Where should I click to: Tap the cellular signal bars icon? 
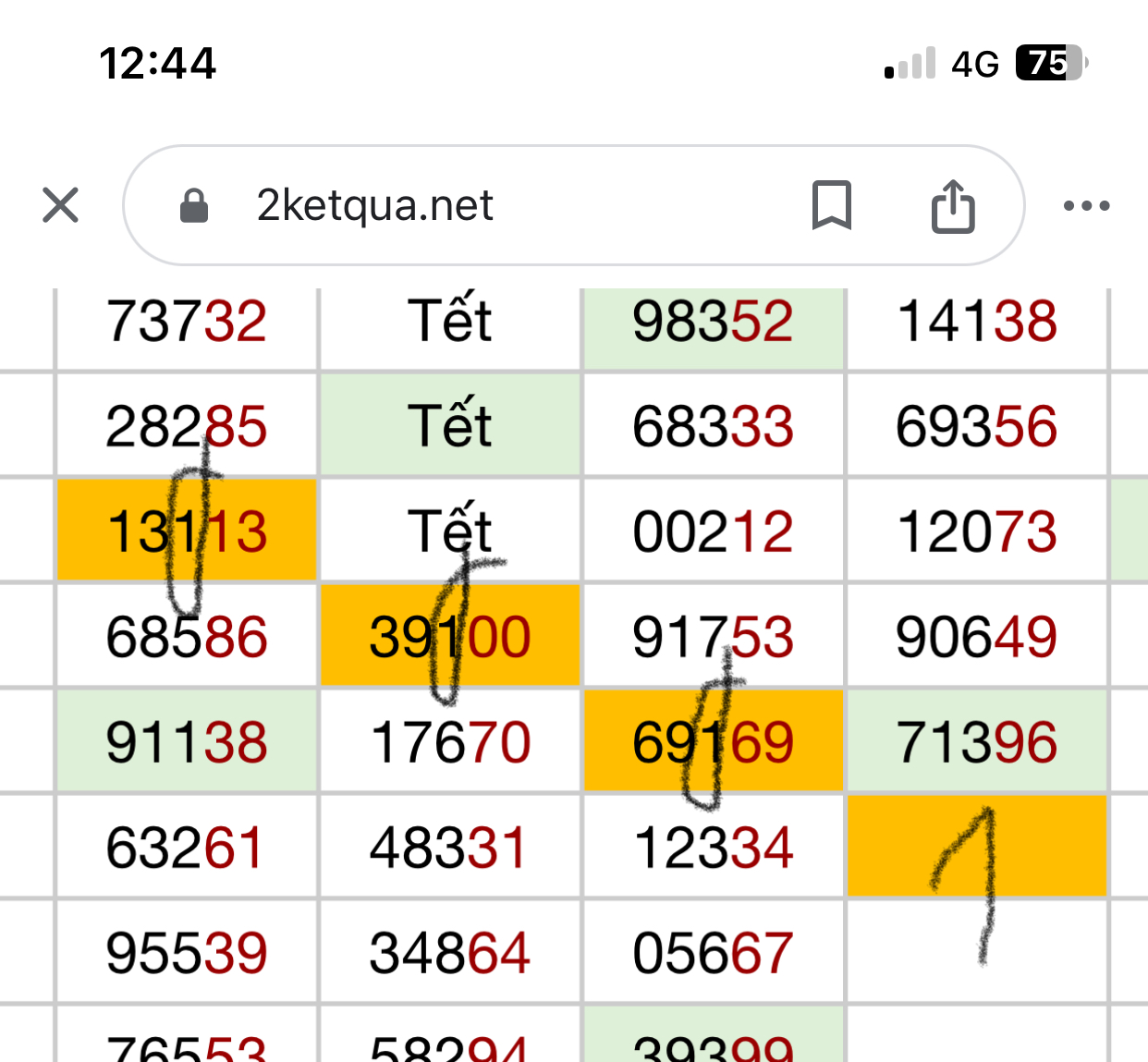pyautogui.click(x=910, y=64)
